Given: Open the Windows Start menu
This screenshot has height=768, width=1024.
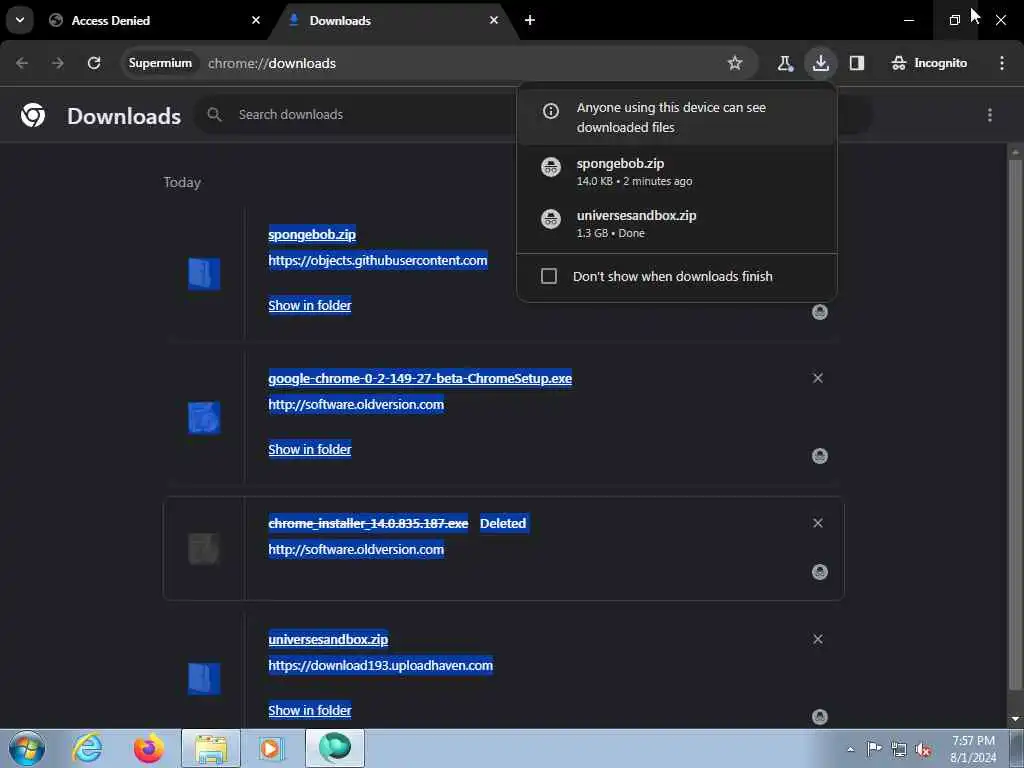Looking at the screenshot, I should click(27, 748).
